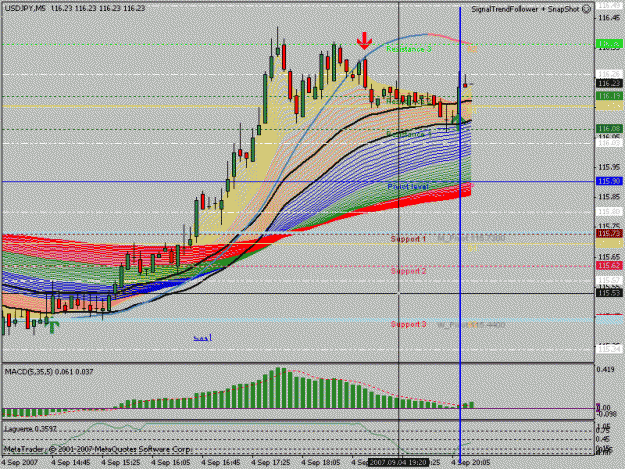Image resolution: width=625 pixels, height=469 pixels.
Task: Click the dark green 116.08 price tag
Action: click(x=609, y=129)
